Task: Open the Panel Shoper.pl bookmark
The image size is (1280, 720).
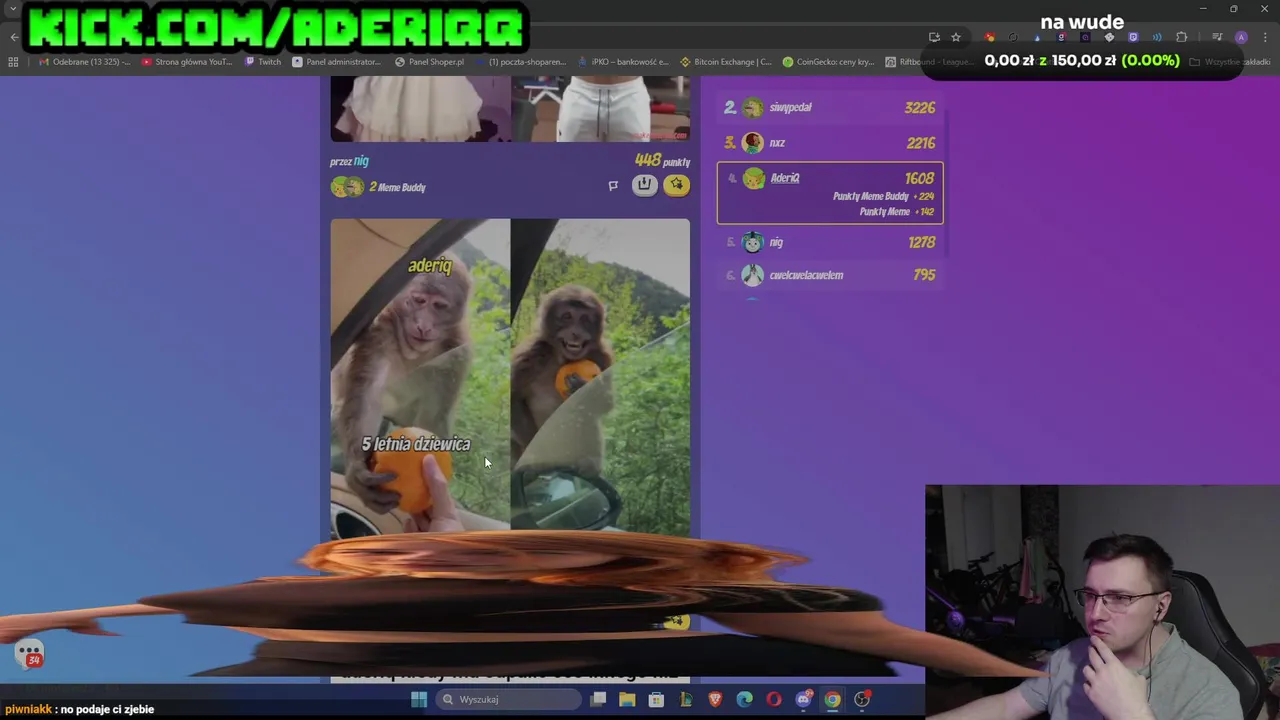Action: [x=429, y=62]
